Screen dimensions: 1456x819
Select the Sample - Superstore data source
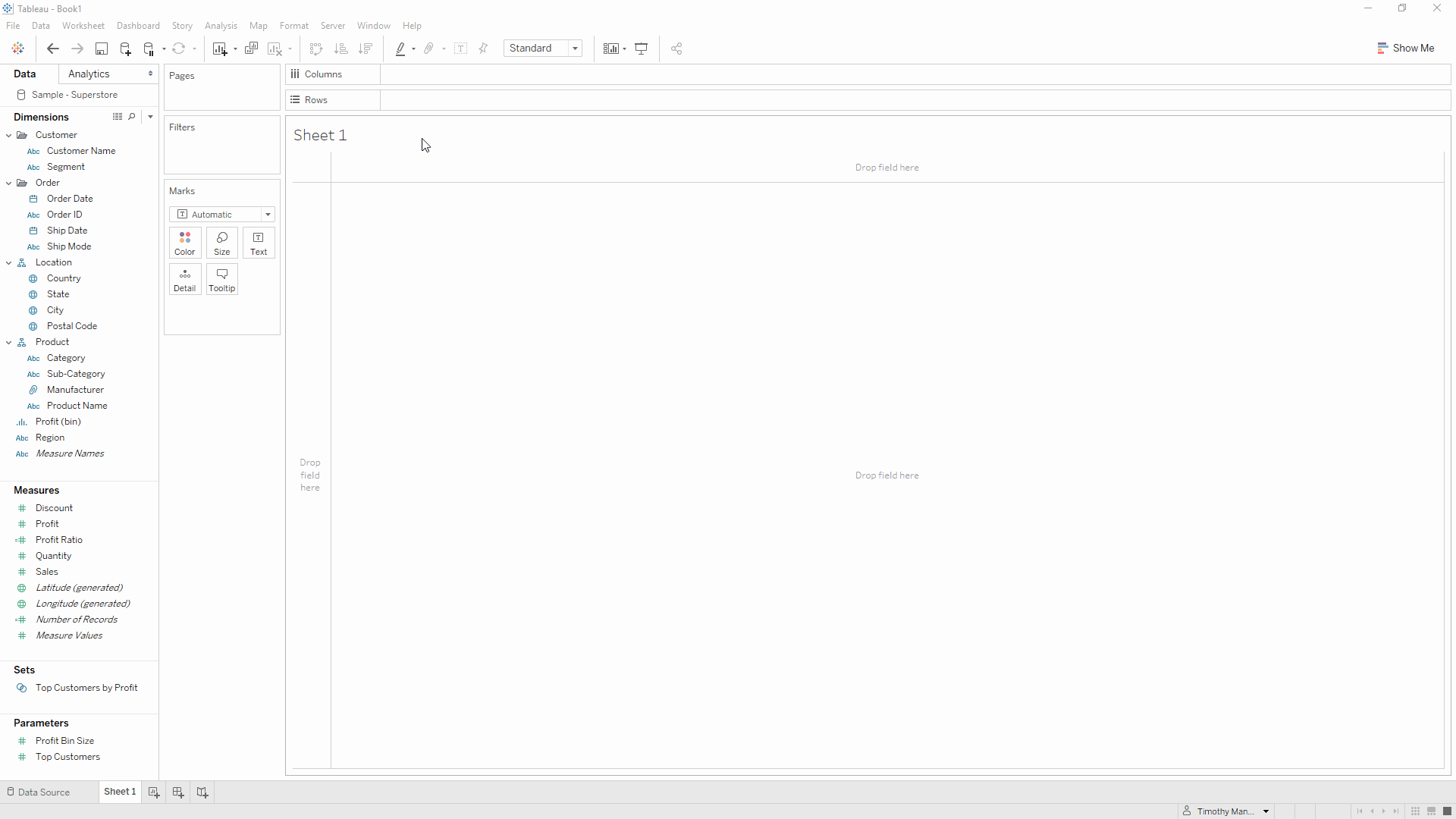click(74, 95)
